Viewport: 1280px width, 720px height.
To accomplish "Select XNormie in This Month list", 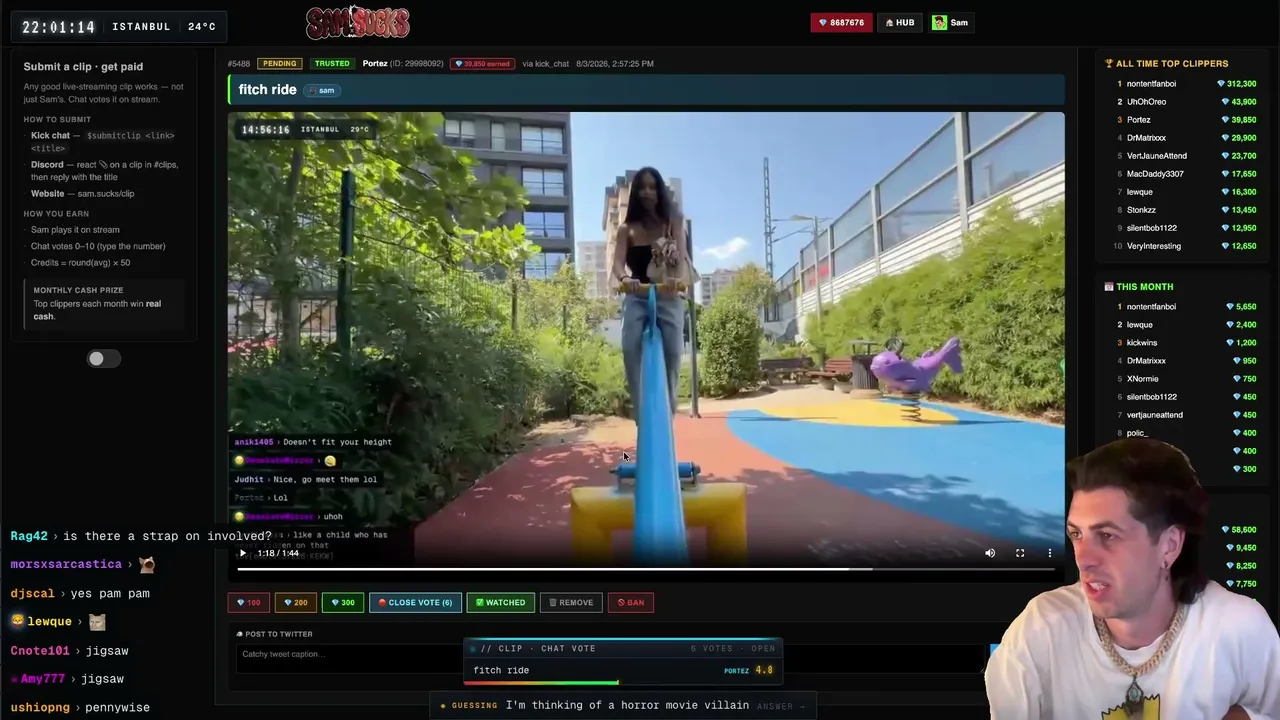I will pos(1143,379).
